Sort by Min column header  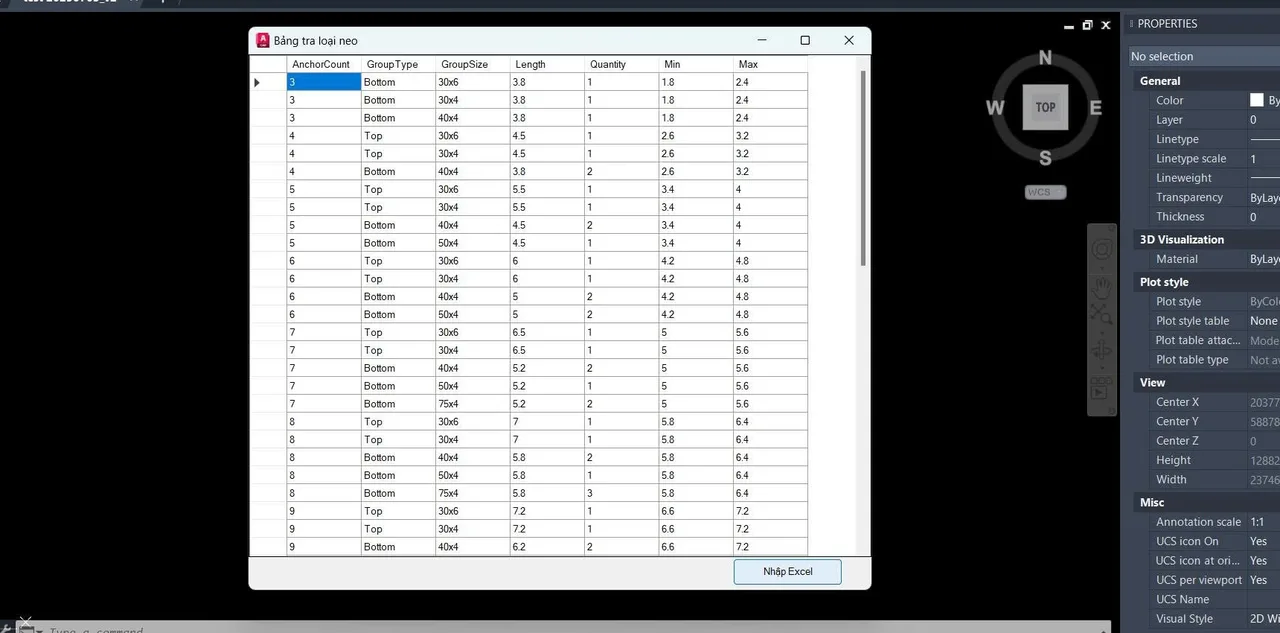pyautogui.click(x=696, y=64)
